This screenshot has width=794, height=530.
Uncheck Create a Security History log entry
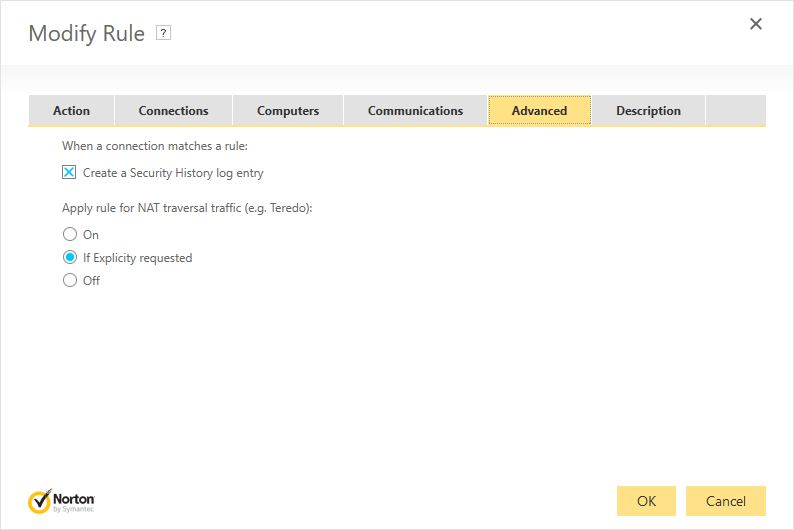(69, 173)
